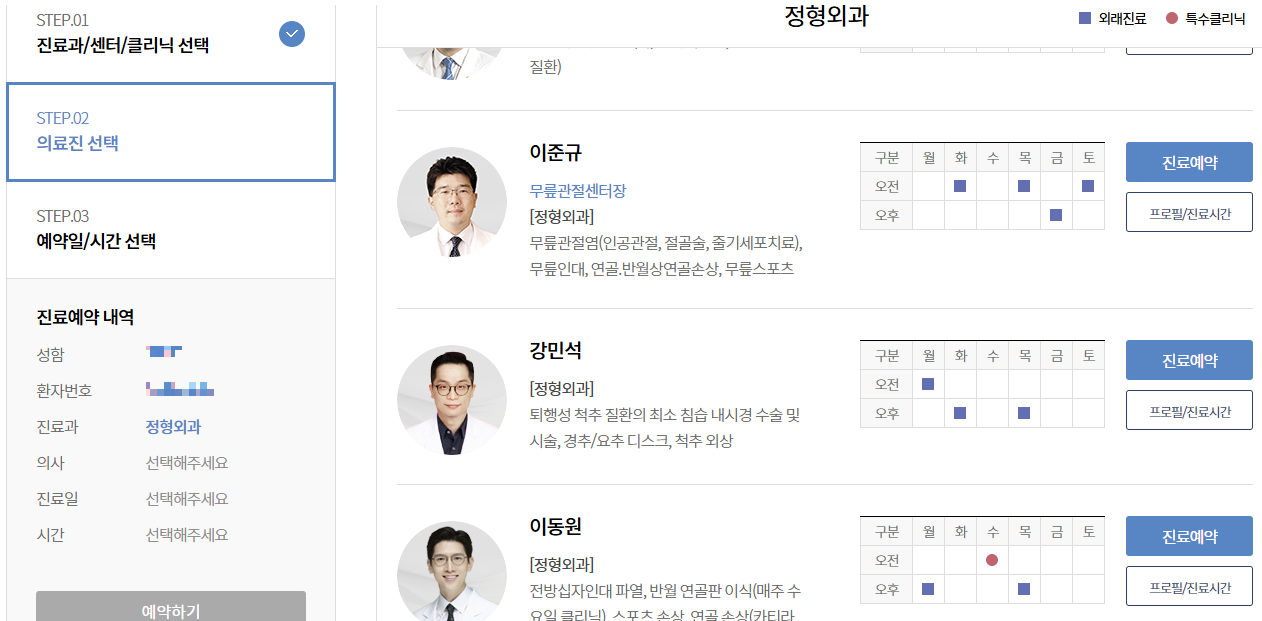Click 진료예약 button for 이동원

click(1189, 536)
